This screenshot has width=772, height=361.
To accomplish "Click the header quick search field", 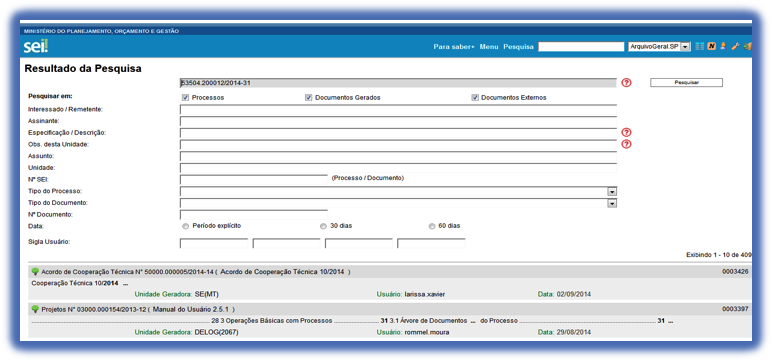I will pyautogui.click(x=581, y=47).
